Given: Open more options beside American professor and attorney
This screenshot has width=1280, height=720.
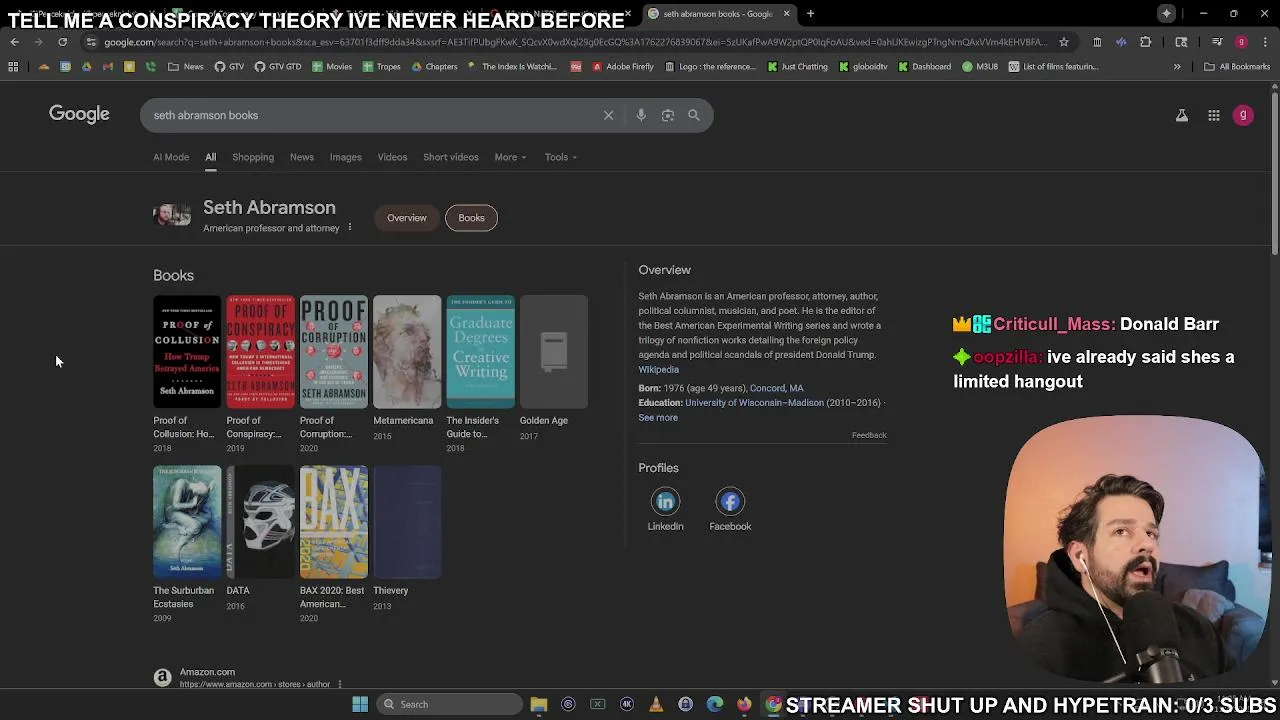Looking at the screenshot, I should (349, 228).
